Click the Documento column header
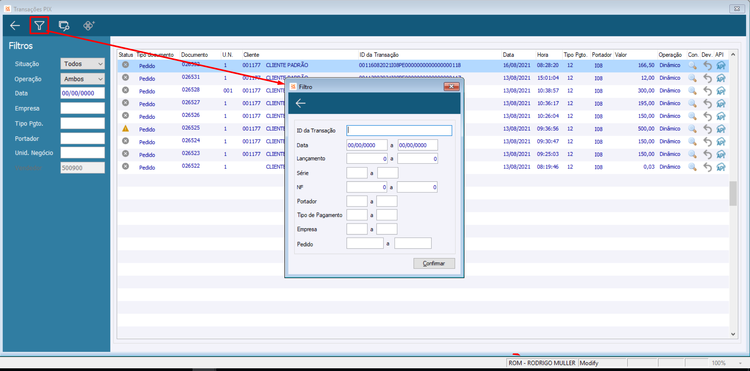Image resolution: width=750 pixels, height=371 pixels. [x=194, y=55]
